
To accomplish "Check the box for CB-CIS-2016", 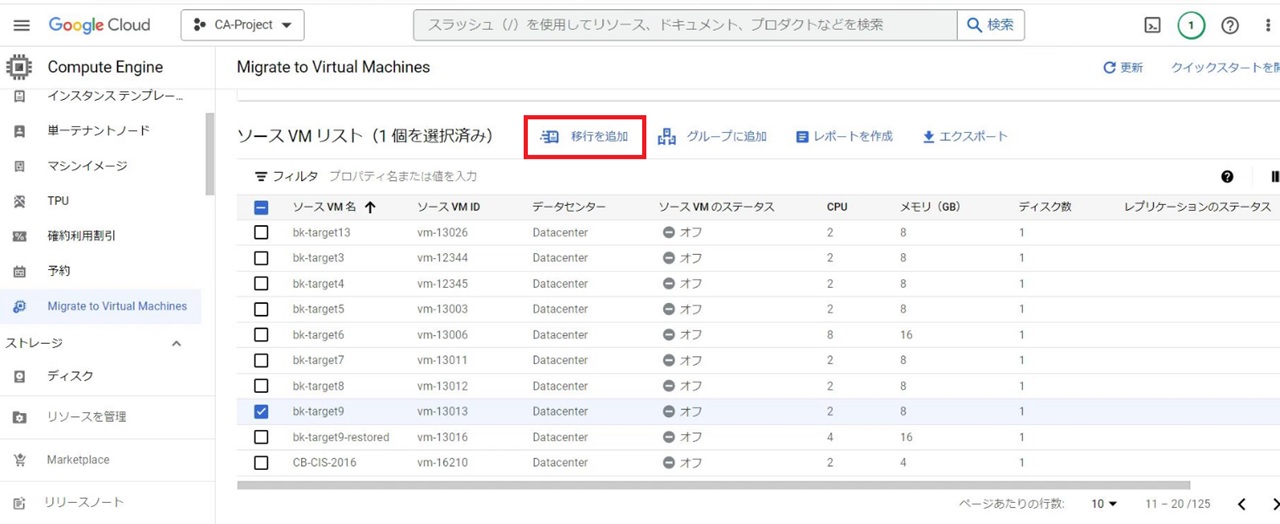I will pyautogui.click(x=261, y=463).
